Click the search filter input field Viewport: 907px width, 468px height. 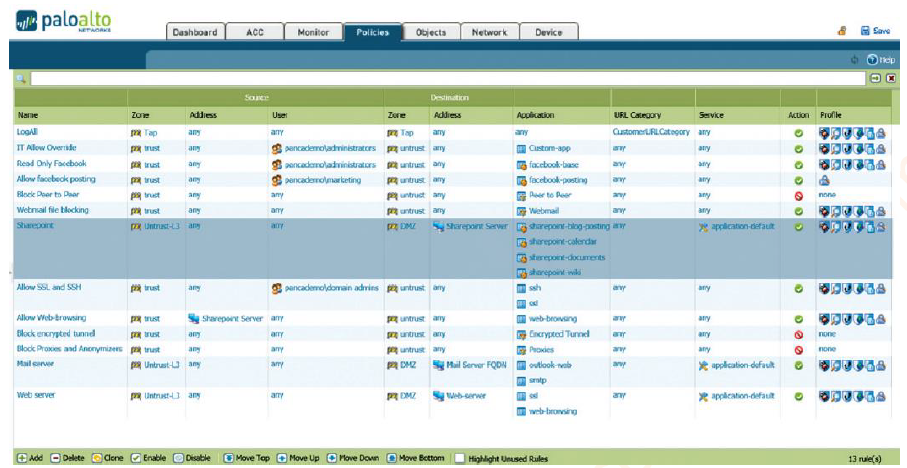(448, 78)
